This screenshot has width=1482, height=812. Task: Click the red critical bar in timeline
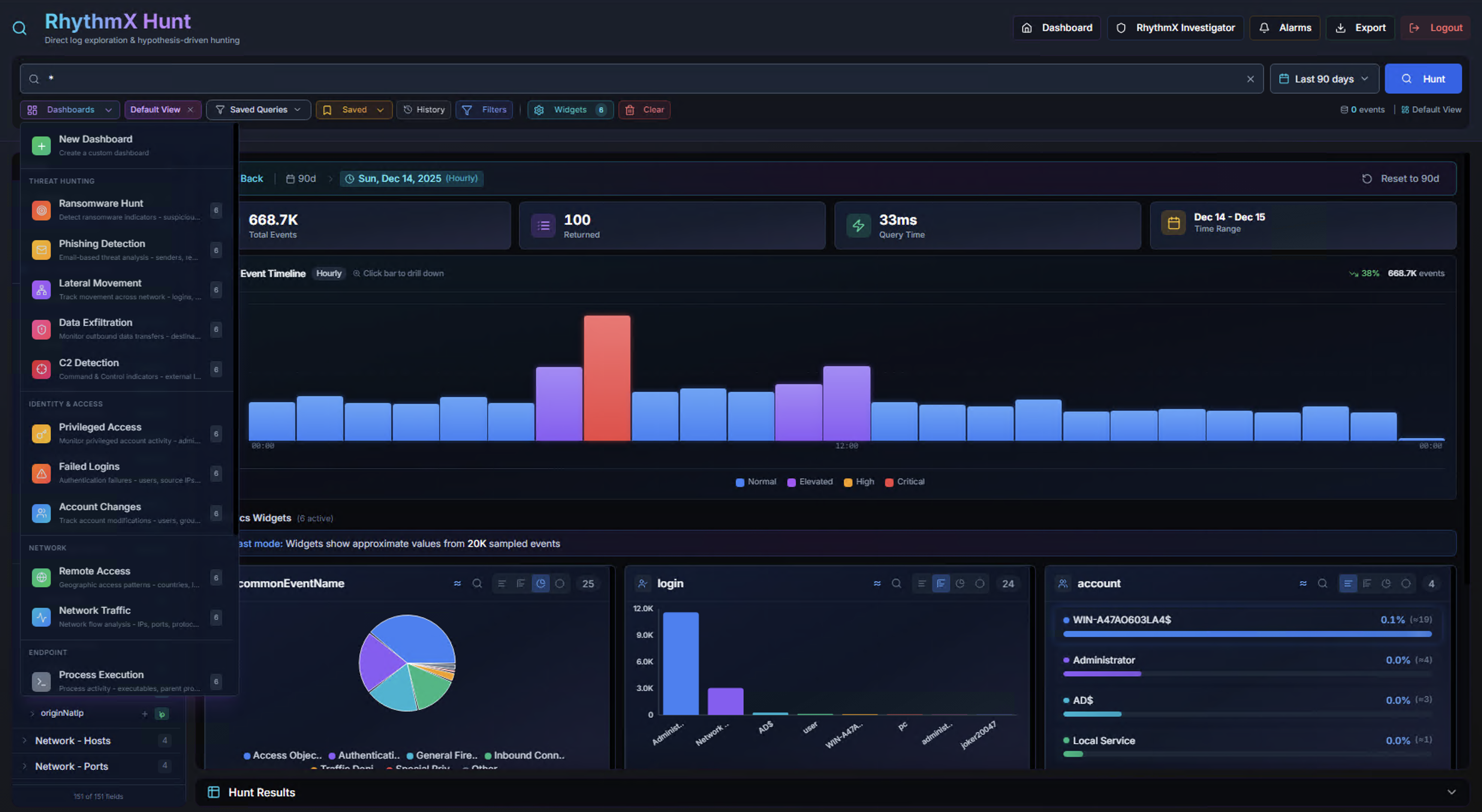pos(607,378)
